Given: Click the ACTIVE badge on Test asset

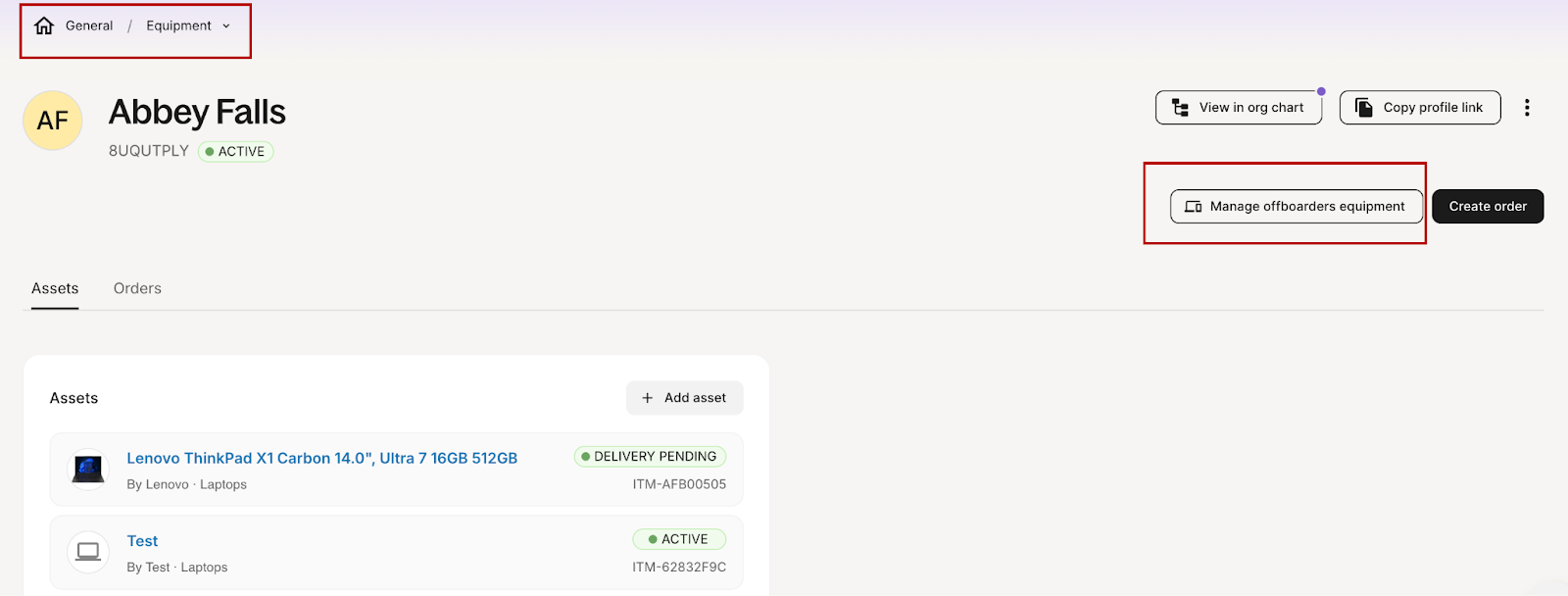Looking at the screenshot, I should tap(679, 539).
